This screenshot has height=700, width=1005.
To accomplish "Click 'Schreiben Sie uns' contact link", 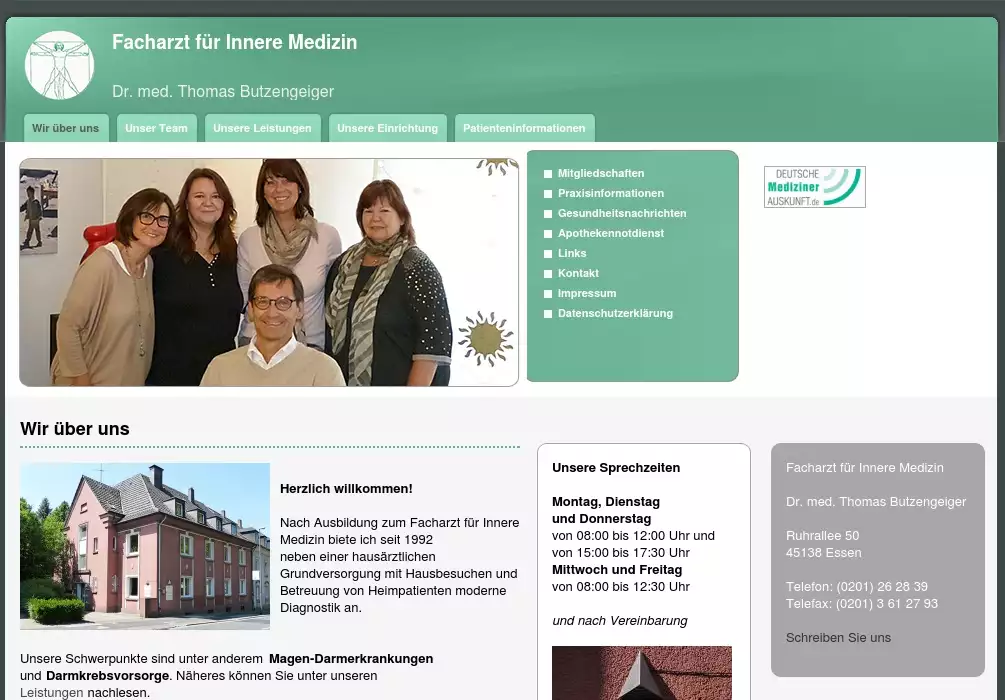I will (838, 637).
